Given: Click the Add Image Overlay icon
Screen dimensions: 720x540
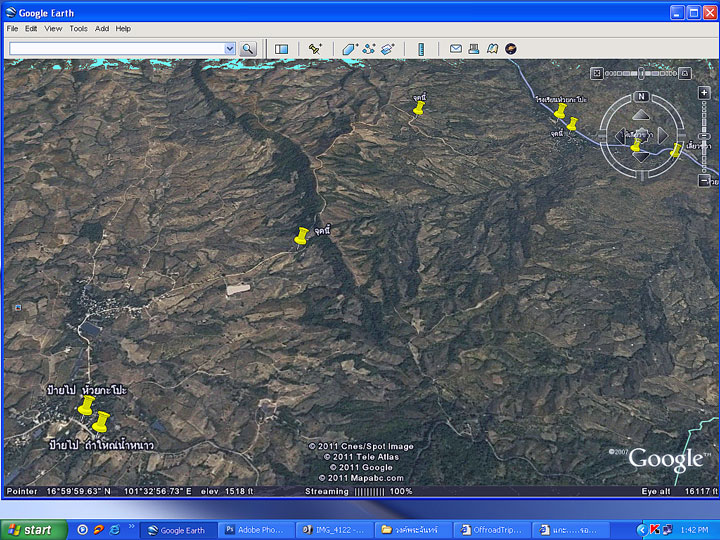Looking at the screenshot, I should coord(387,48).
